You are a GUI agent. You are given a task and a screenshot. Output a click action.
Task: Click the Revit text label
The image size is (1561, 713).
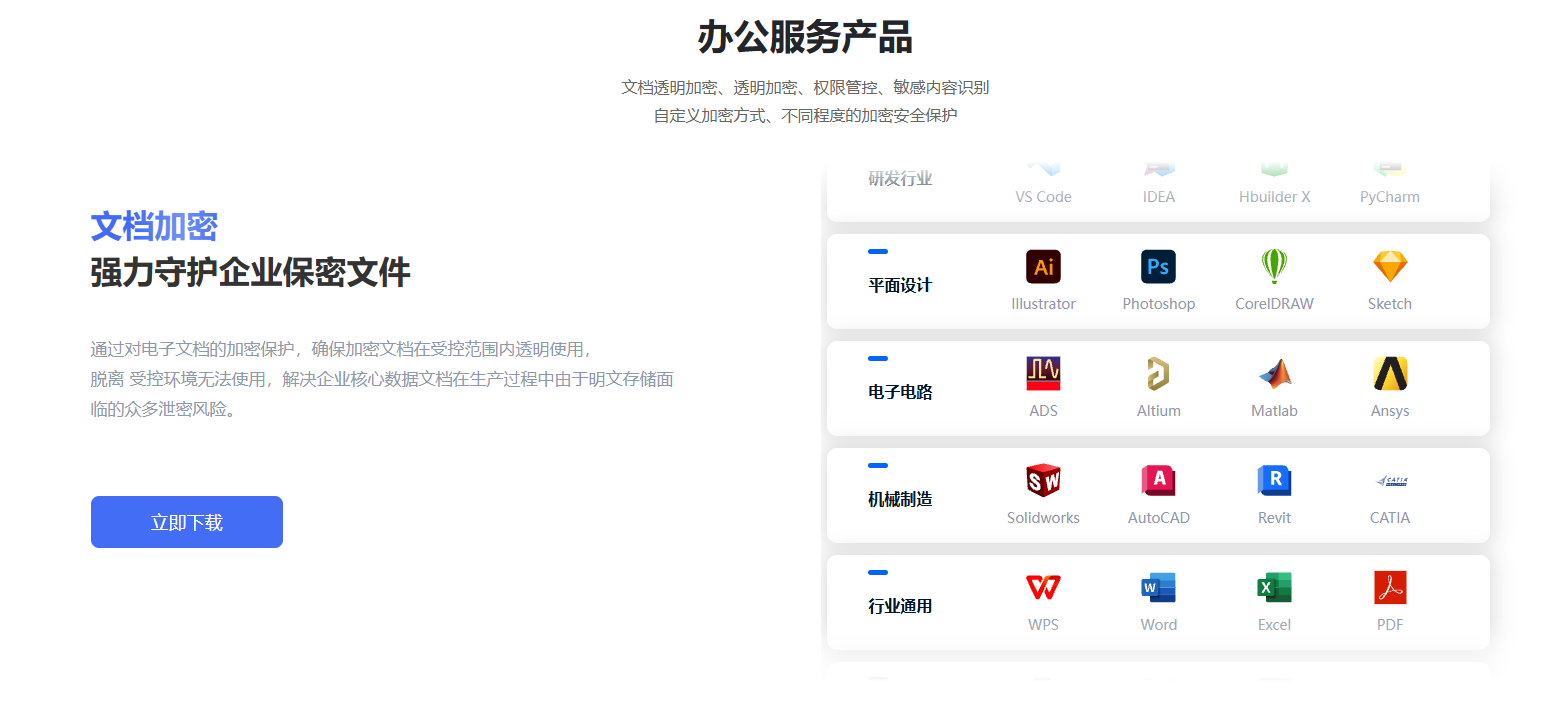tap(1274, 518)
